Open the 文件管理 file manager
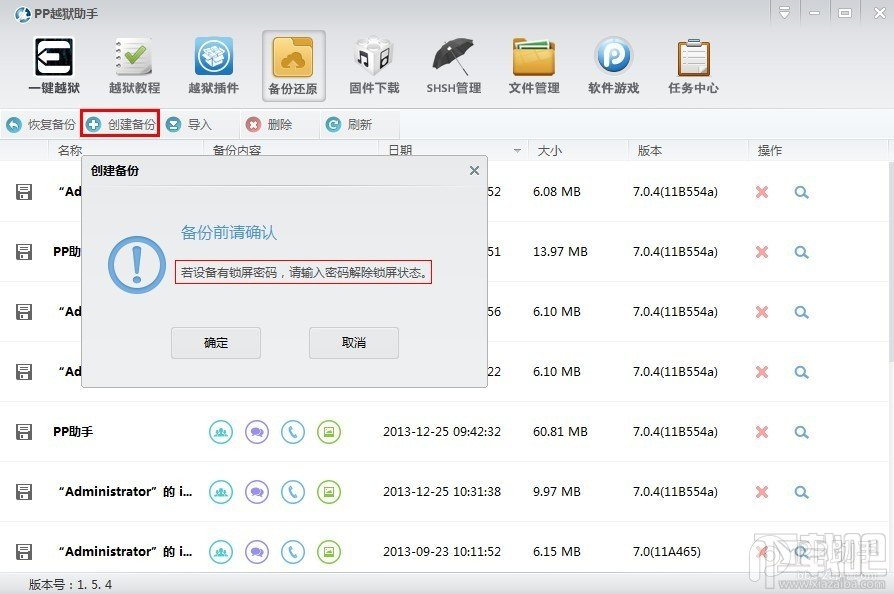 point(533,65)
